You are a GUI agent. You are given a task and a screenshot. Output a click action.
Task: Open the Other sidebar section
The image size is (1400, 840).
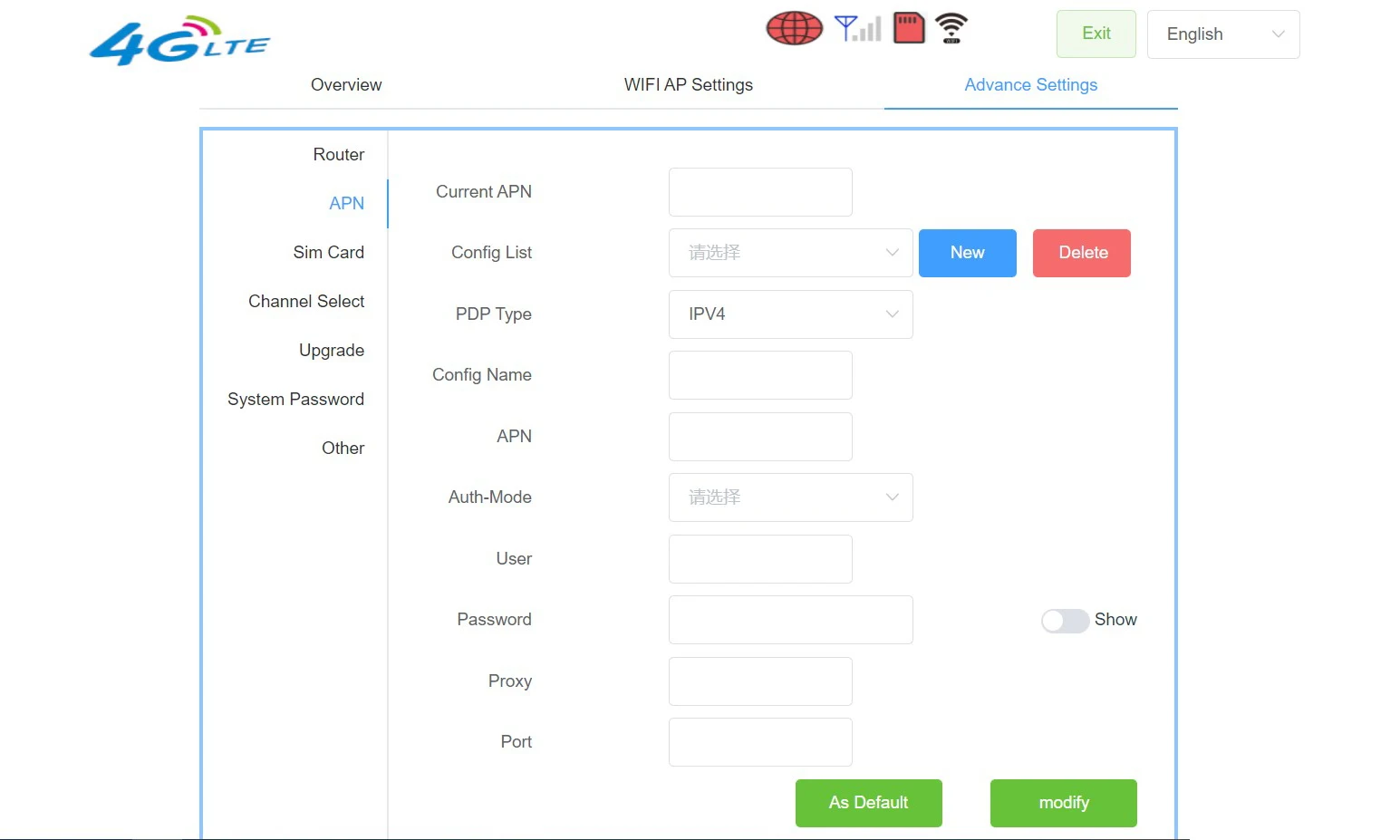(343, 449)
